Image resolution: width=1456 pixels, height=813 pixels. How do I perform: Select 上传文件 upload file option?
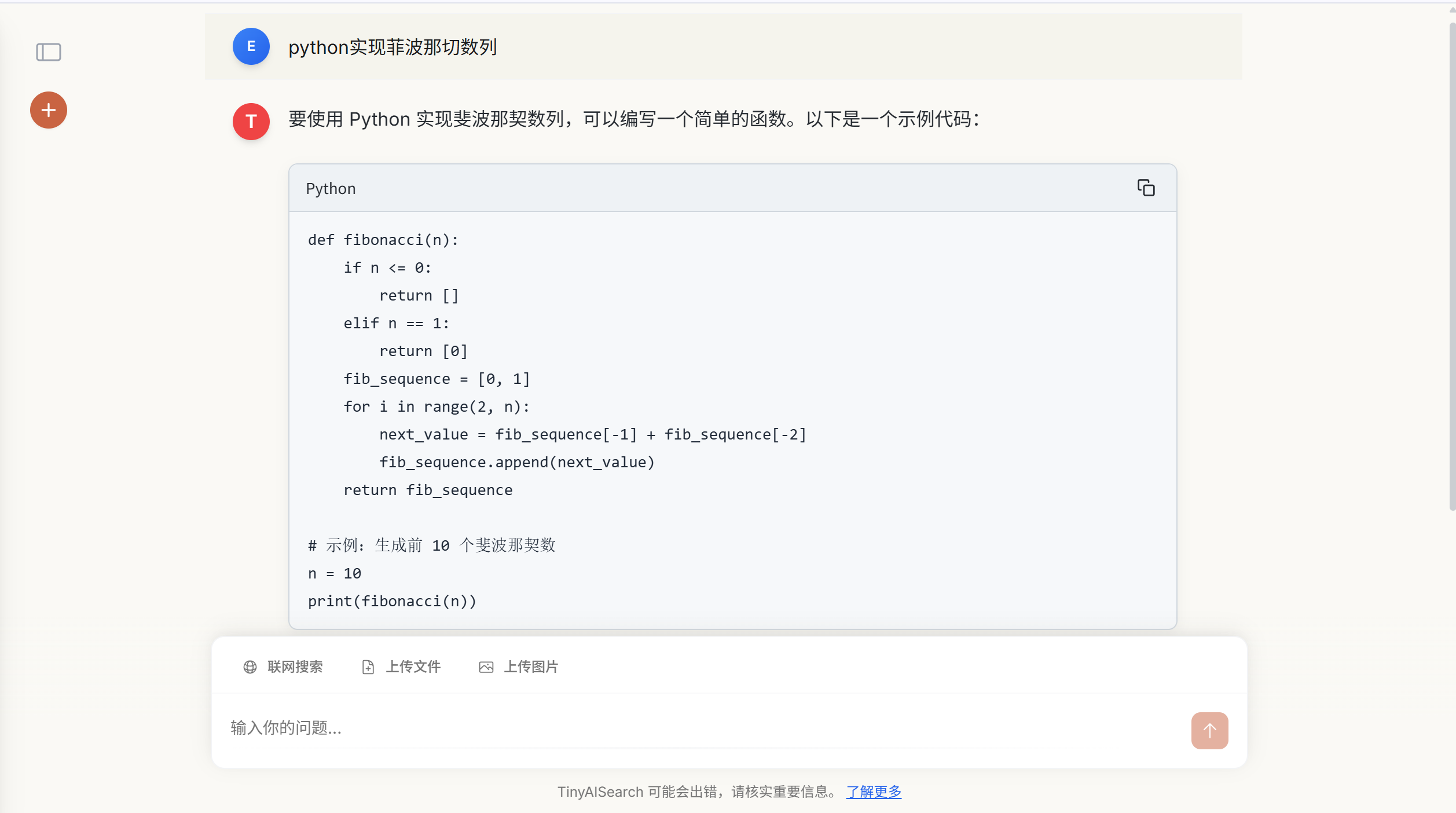[413, 667]
